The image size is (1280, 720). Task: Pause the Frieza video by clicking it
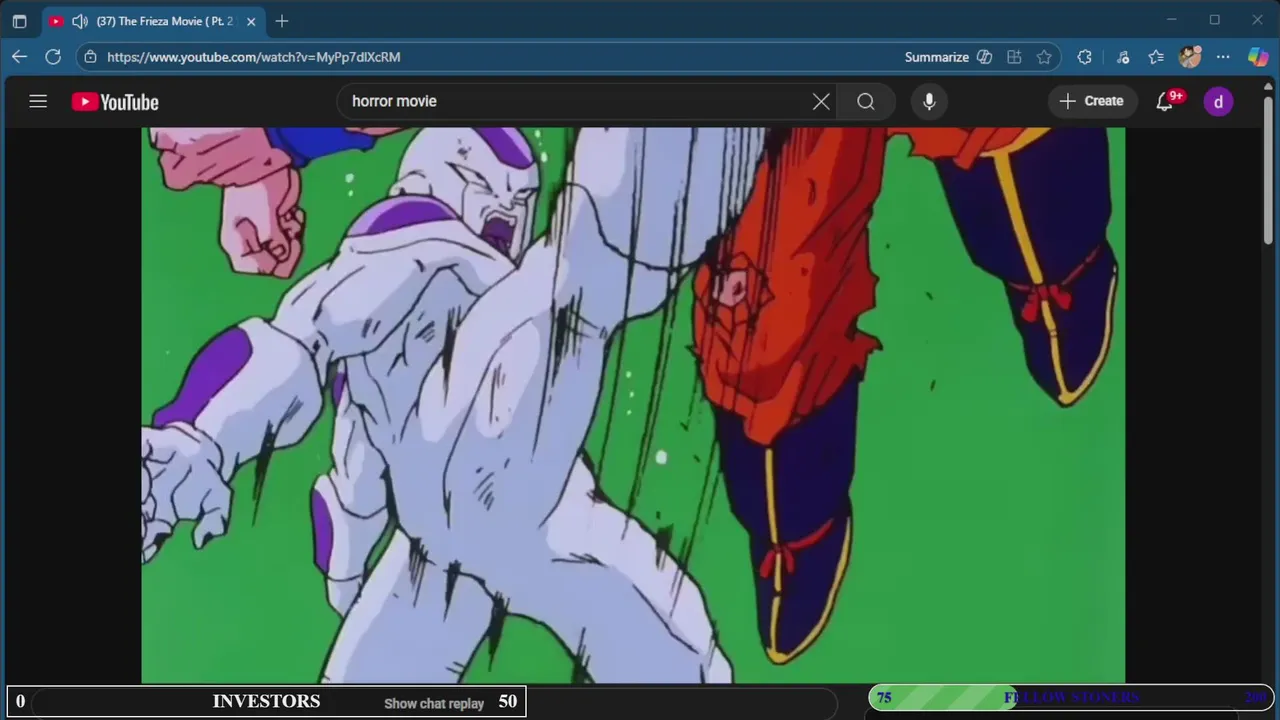633,405
